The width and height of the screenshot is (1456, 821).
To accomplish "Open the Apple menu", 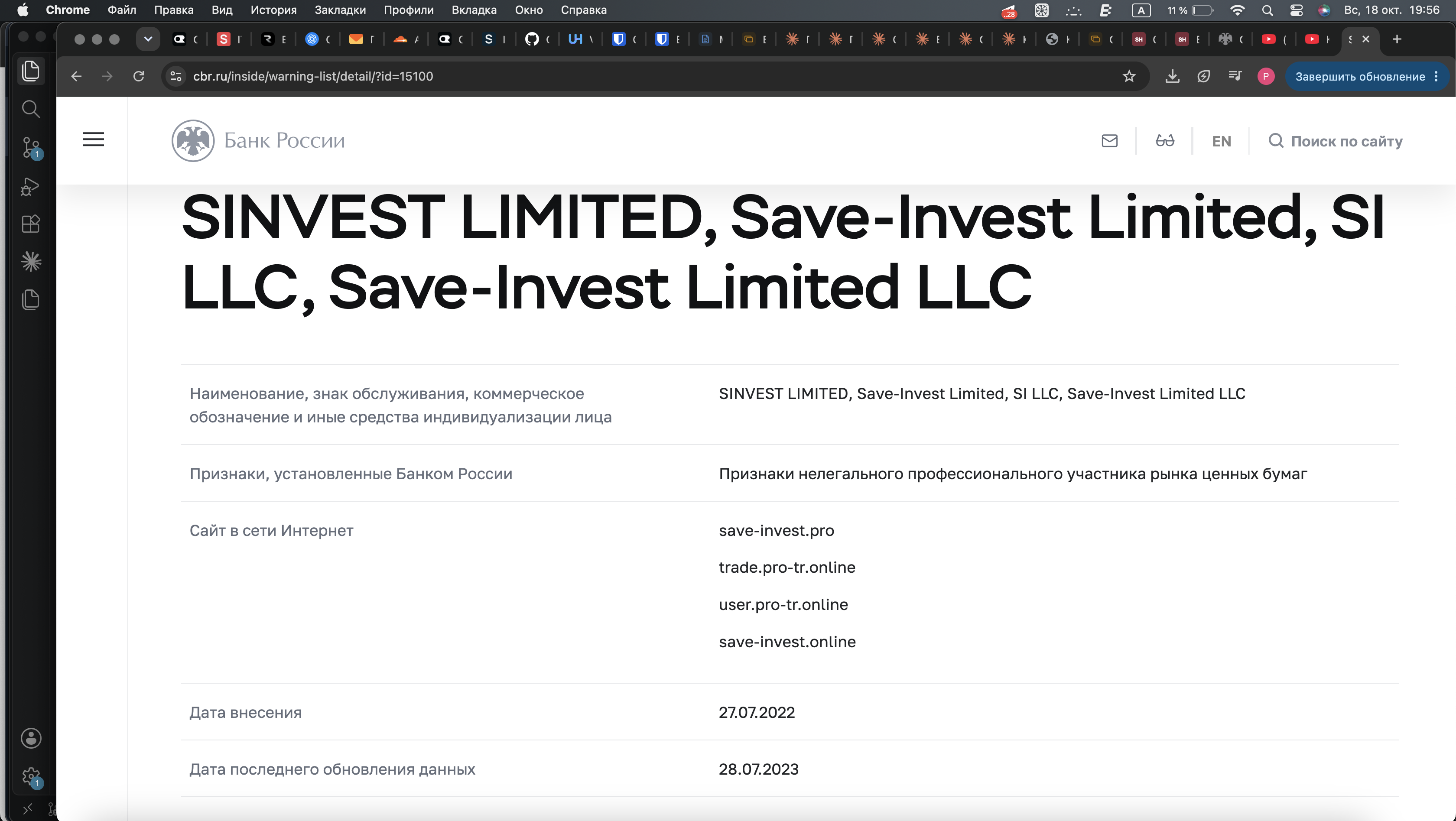I will coord(23,10).
